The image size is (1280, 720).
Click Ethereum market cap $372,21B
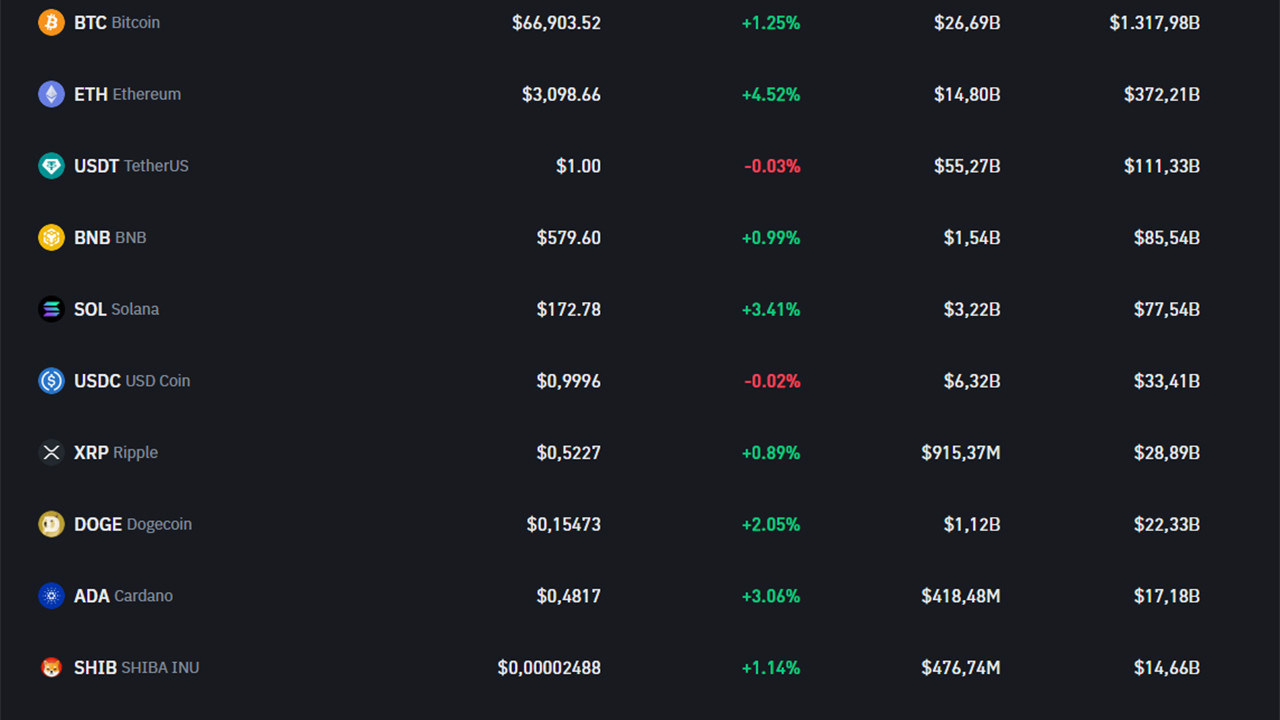pyautogui.click(x=1162, y=94)
